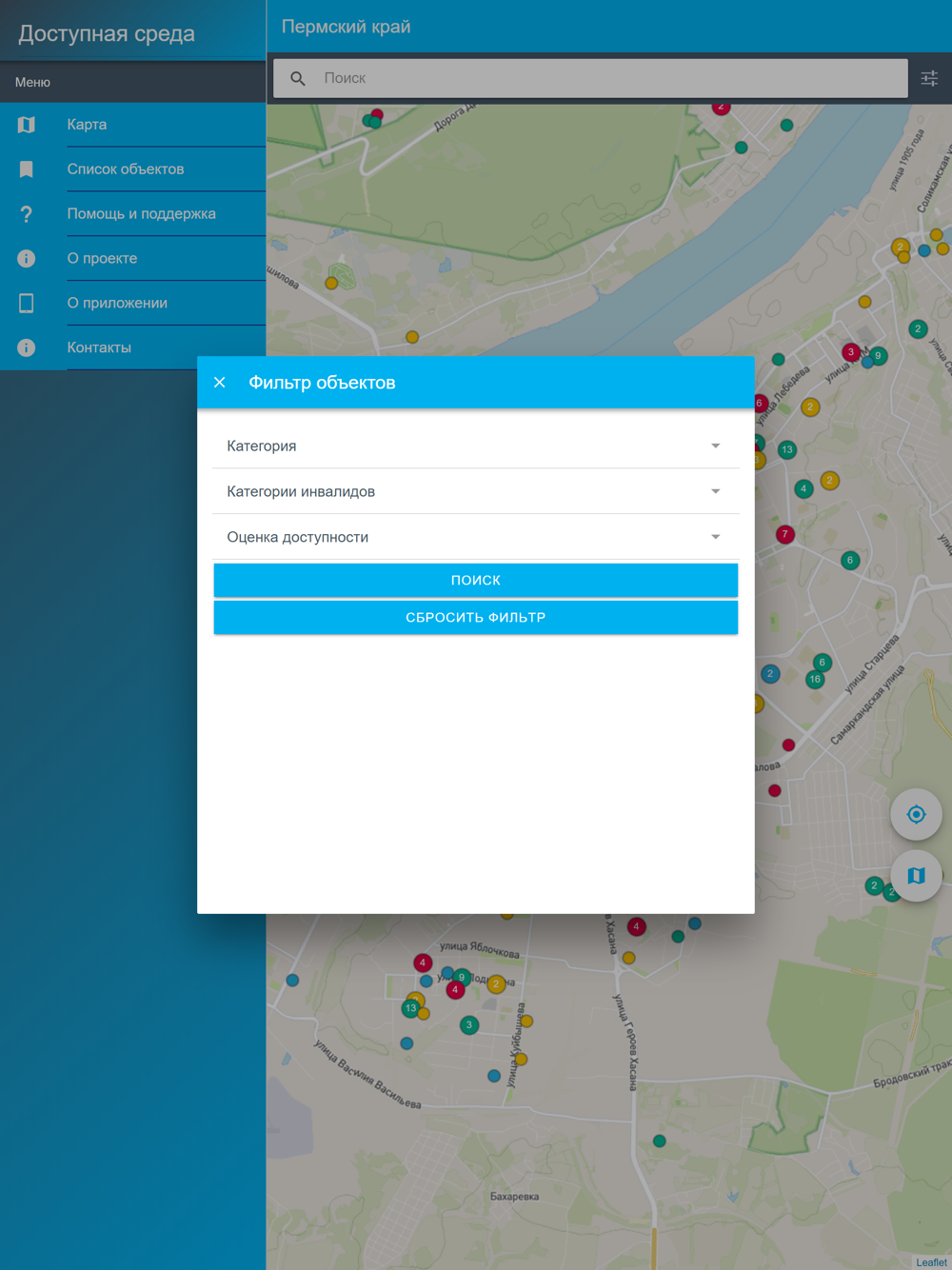This screenshot has height=1270, width=952.
Task: Click the map icon beside Карта
Action: click(x=27, y=125)
